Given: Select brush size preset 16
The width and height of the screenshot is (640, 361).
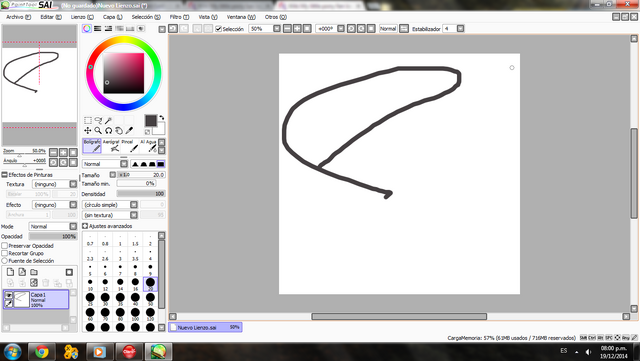Looking at the screenshot, I should (x=135, y=284).
